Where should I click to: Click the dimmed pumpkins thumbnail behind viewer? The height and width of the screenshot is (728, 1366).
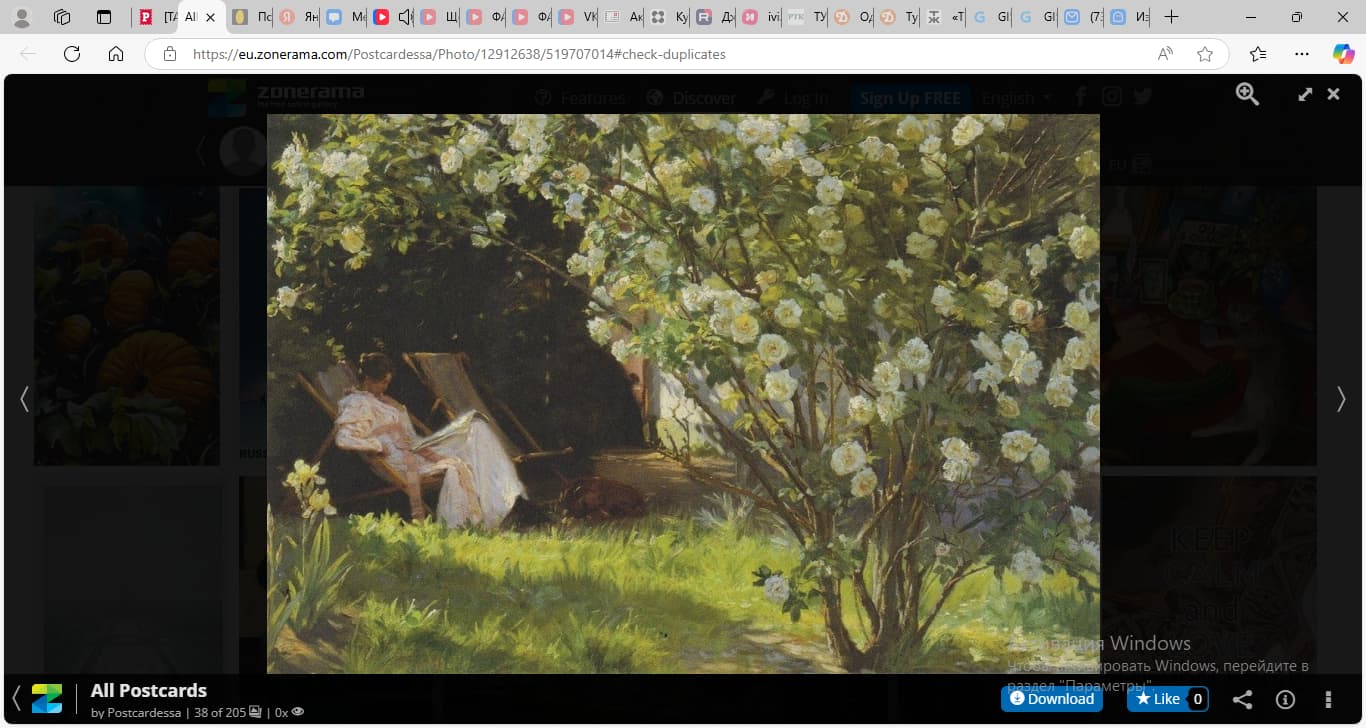[x=127, y=325]
